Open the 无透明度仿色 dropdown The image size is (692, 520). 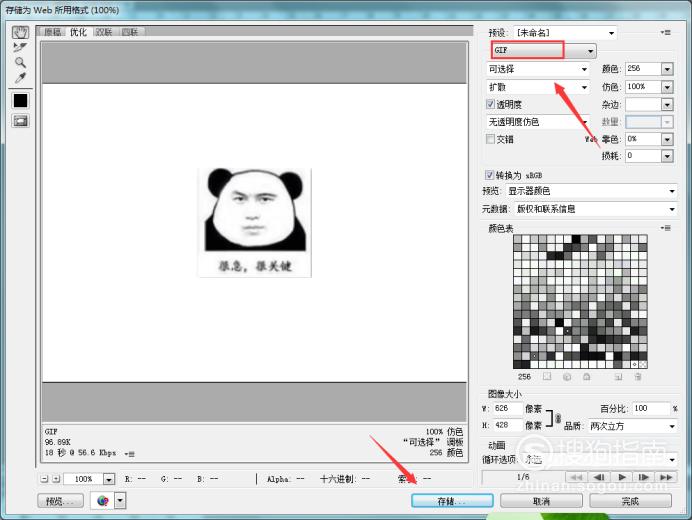click(538, 122)
